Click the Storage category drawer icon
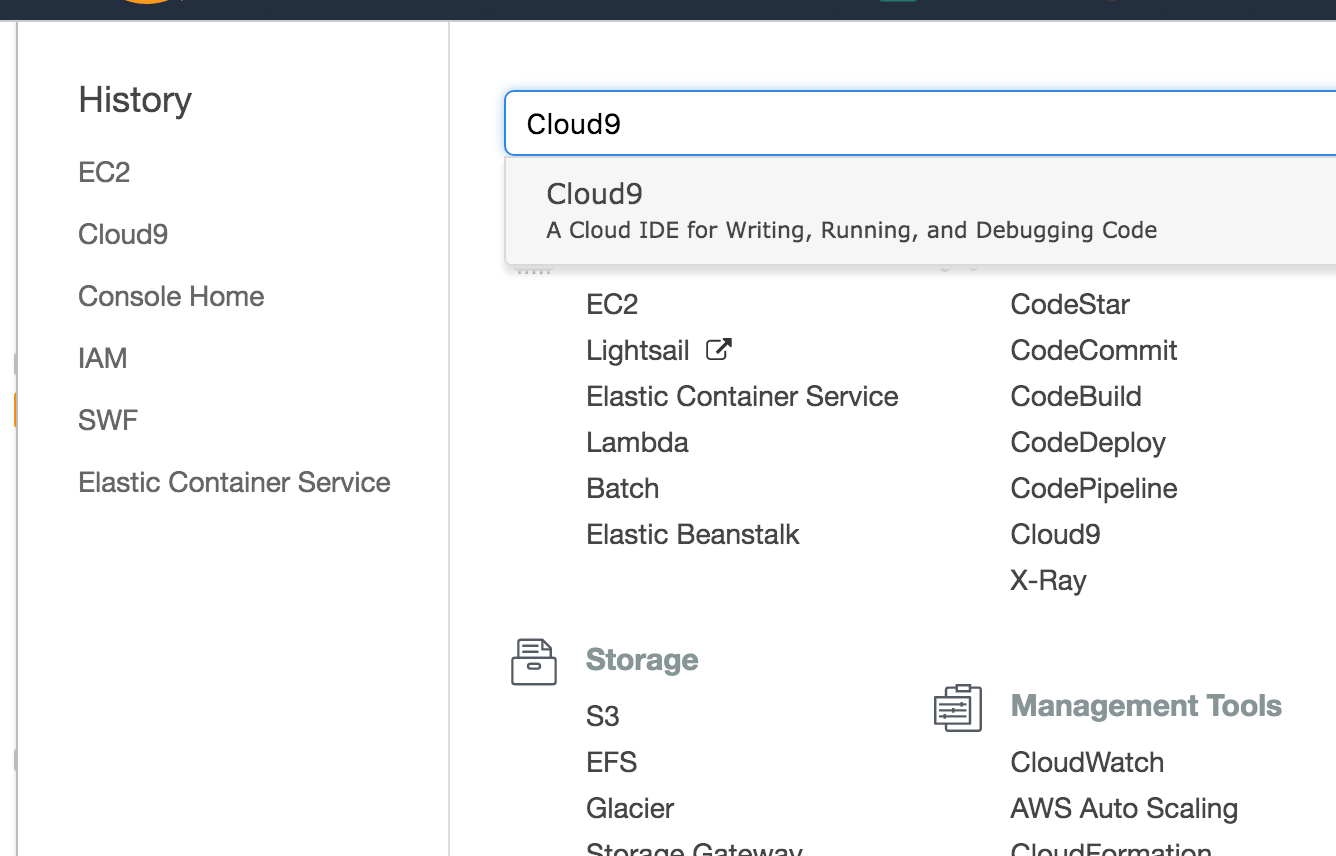The image size is (1336, 856). click(x=533, y=661)
